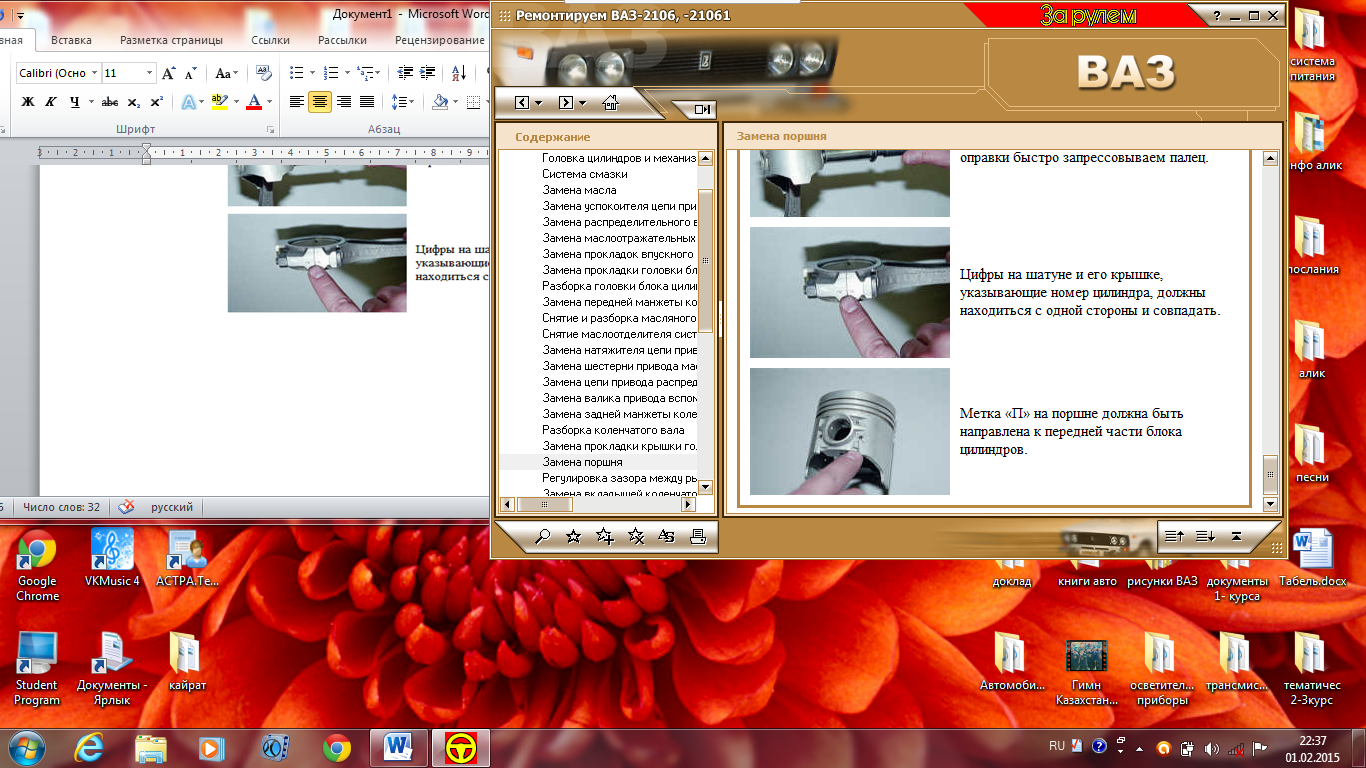
Task: Open 'Разборка коленчатого вала' topic
Action: tap(613, 430)
